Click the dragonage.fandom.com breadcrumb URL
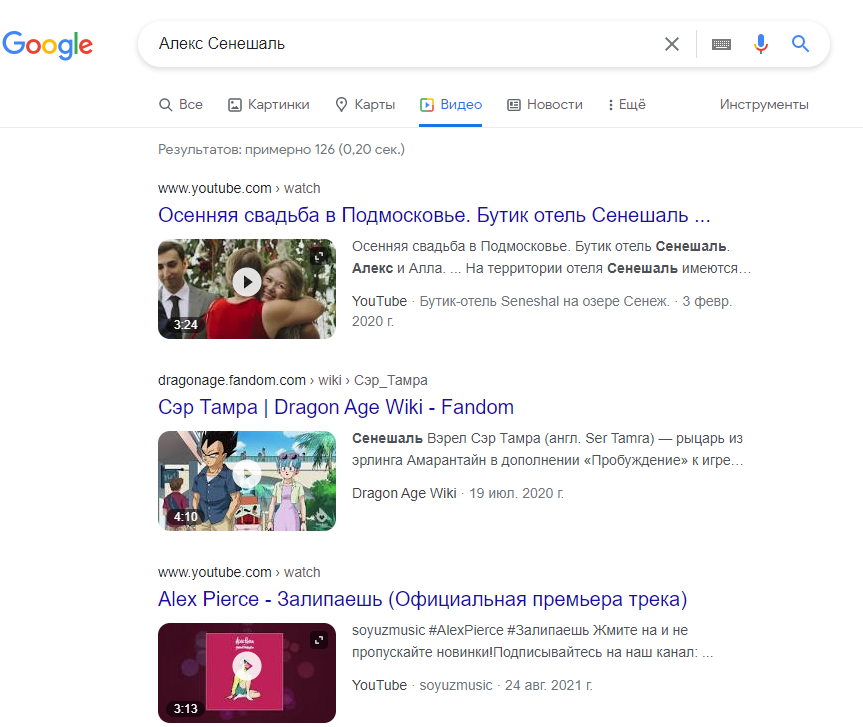Image resolution: width=863 pixels, height=727 pixels. click(x=292, y=380)
